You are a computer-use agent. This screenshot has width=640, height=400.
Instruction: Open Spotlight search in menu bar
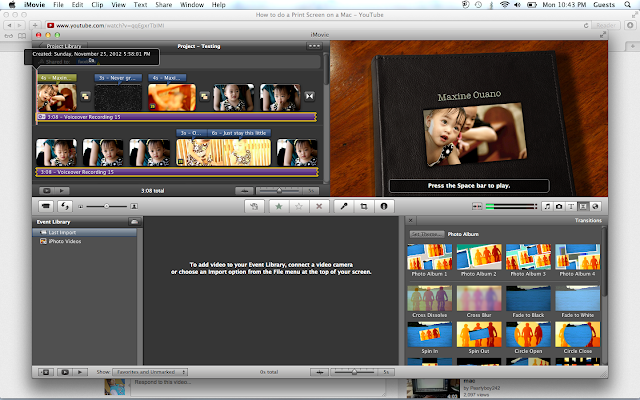[627, 4]
